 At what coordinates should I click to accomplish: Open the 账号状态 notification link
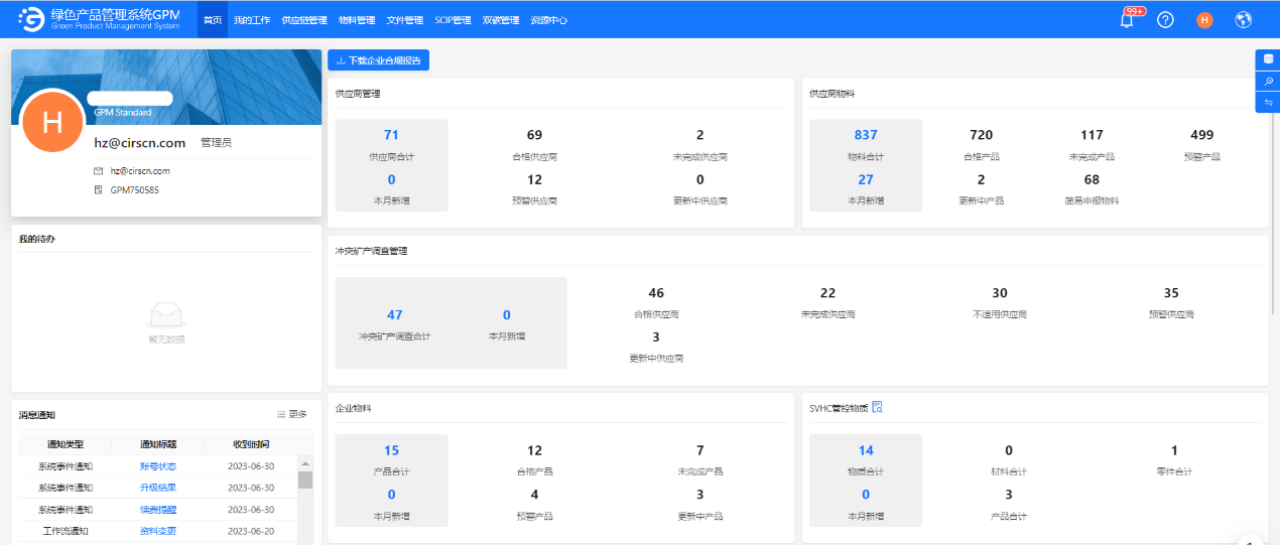click(x=158, y=466)
